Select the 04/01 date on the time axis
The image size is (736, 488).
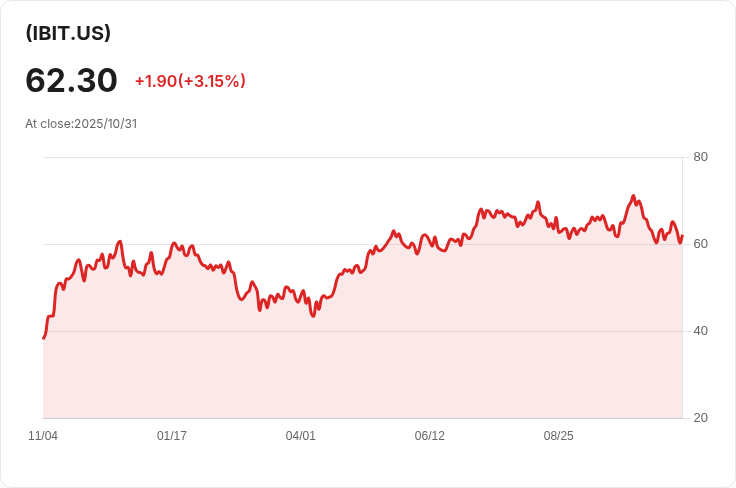coord(301,436)
